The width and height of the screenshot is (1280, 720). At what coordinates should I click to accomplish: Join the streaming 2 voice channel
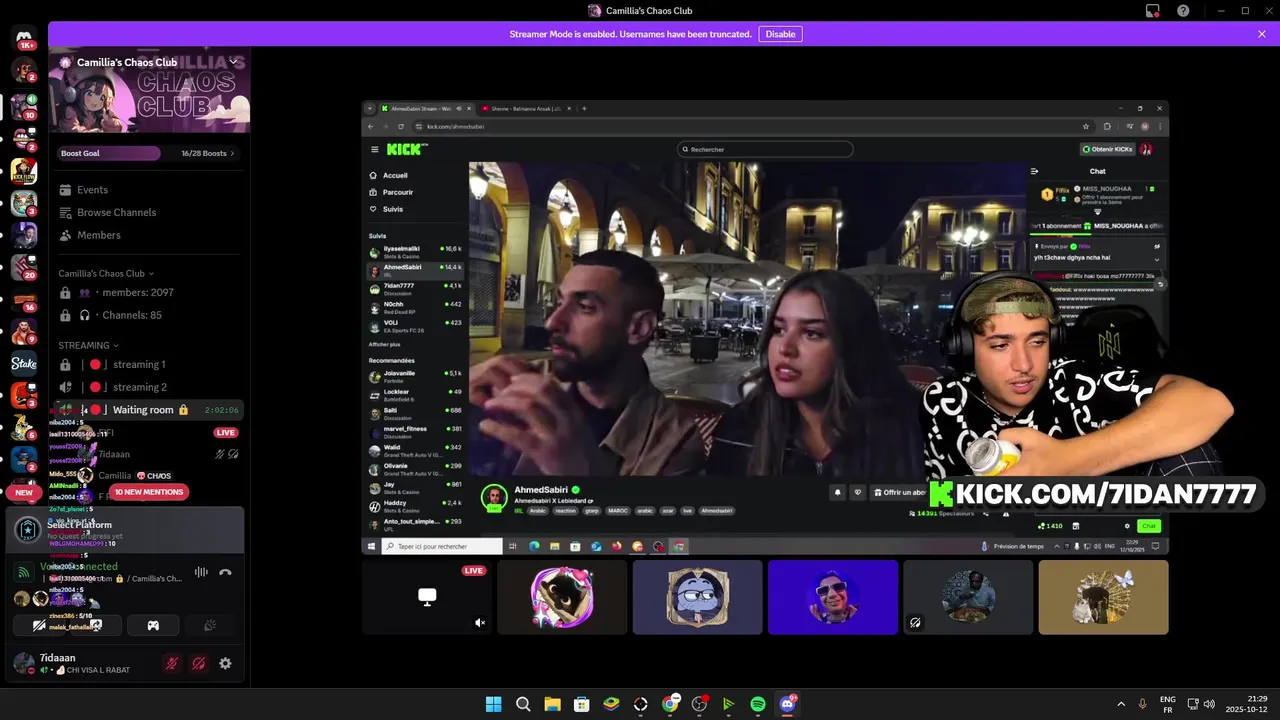(148, 387)
